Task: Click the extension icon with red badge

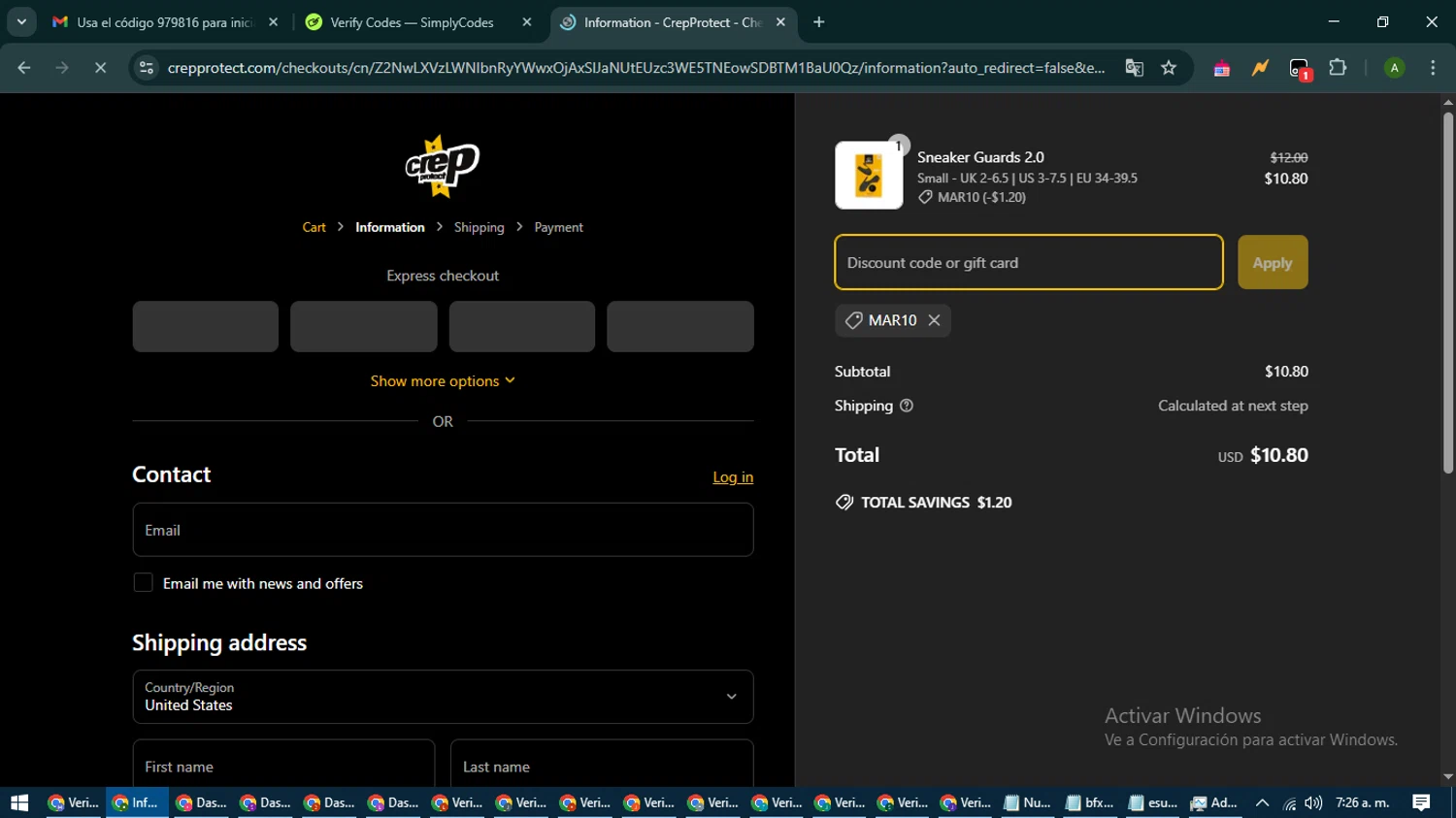Action: pyautogui.click(x=1300, y=68)
